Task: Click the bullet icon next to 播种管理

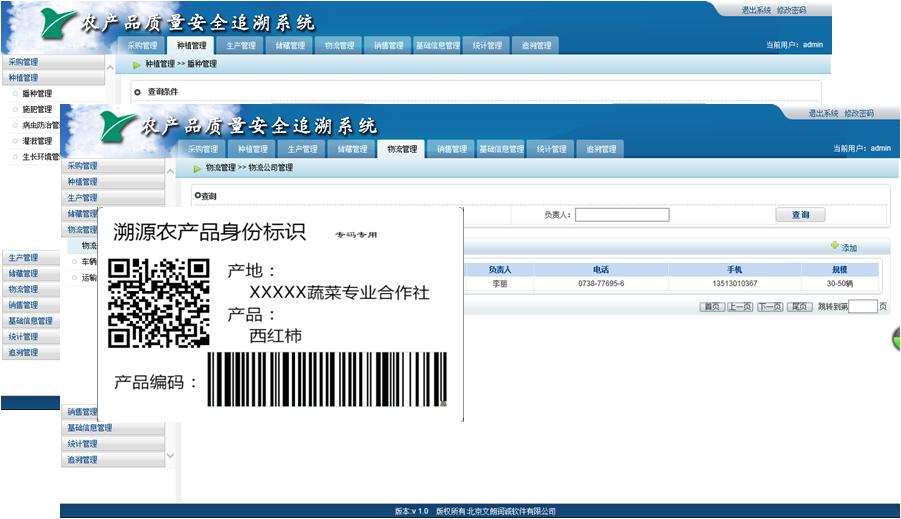Action: click(x=16, y=93)
